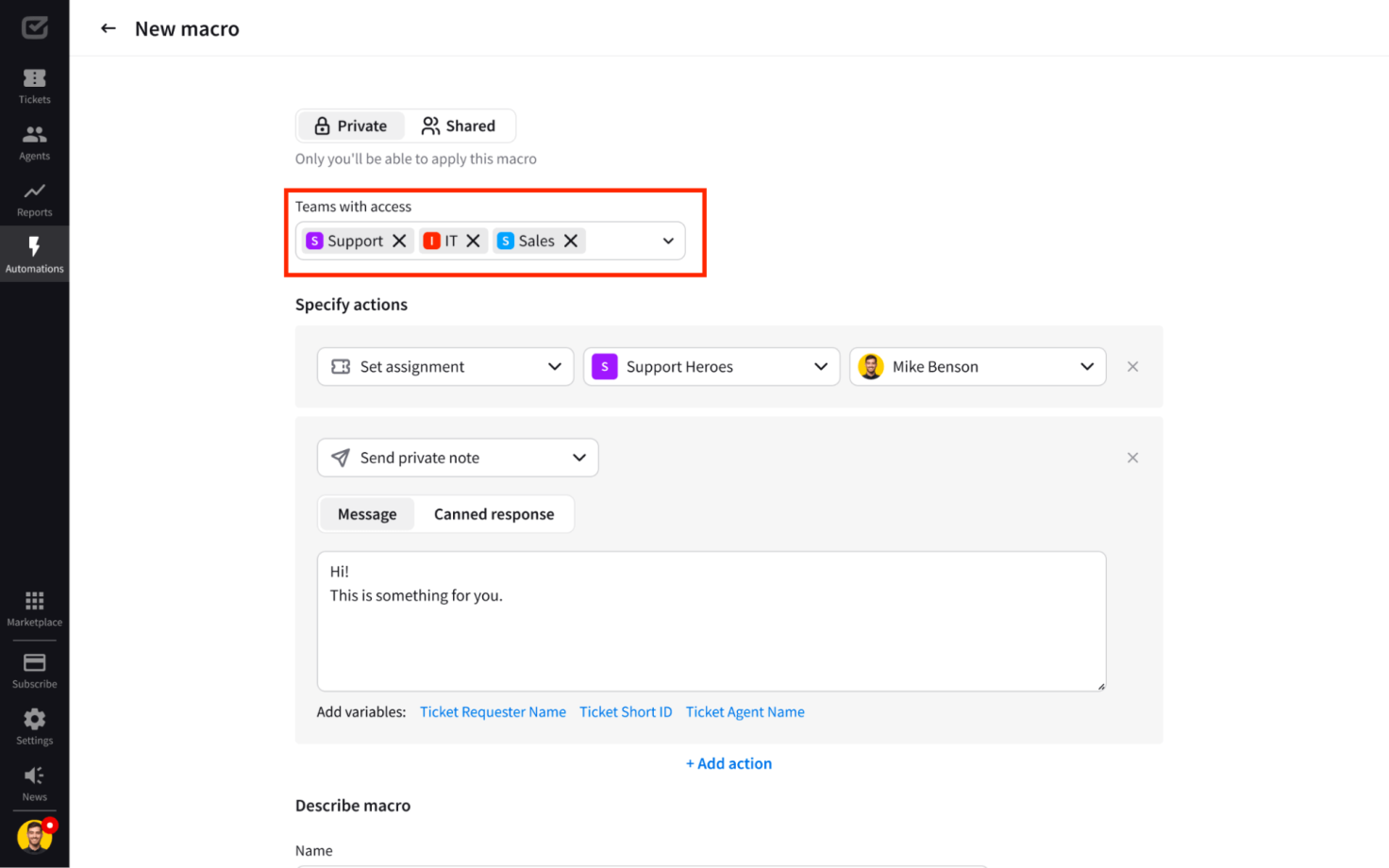Screen dimensions: 1389x868
Task: Switch to the Message tab
Action: click(x=367, y=514)
